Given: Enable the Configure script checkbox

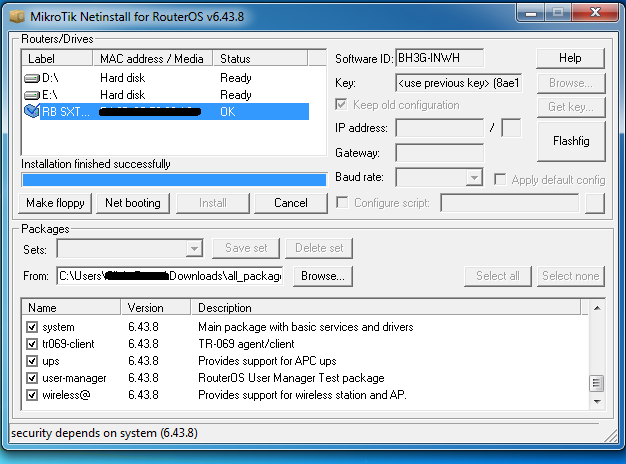Looking at the screenshot, I should [342, 202].
